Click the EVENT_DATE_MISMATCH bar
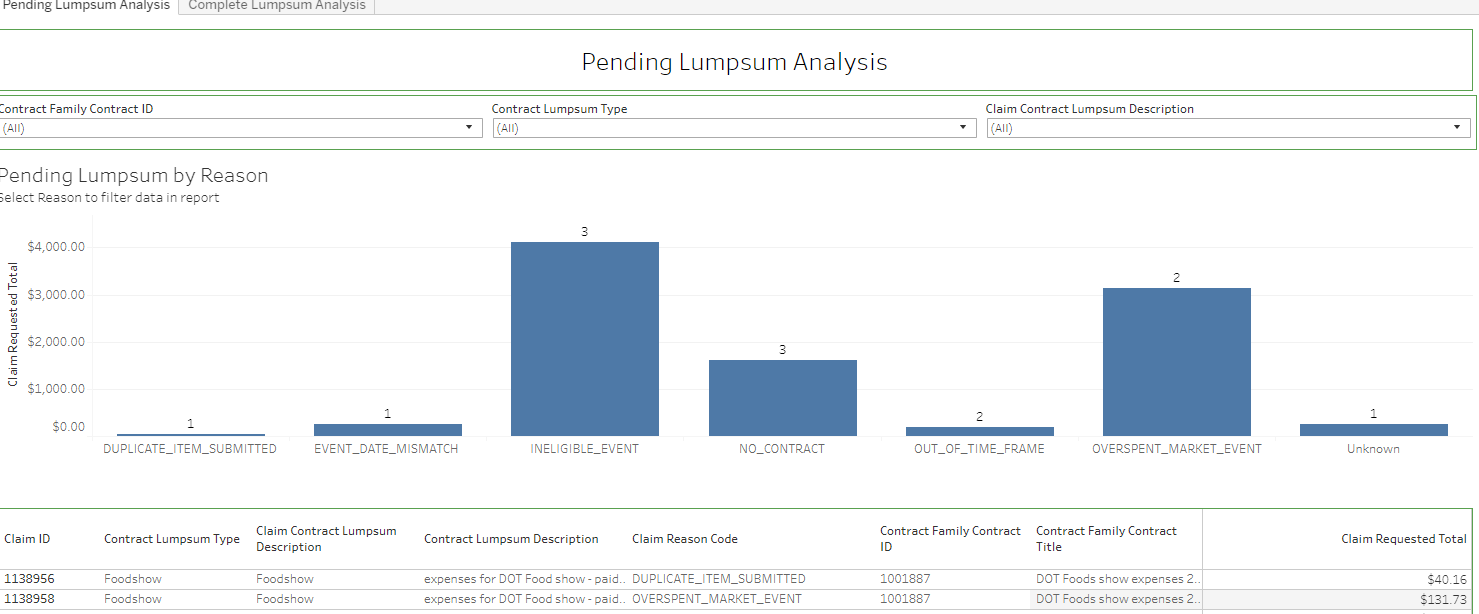 coord(388,429)
